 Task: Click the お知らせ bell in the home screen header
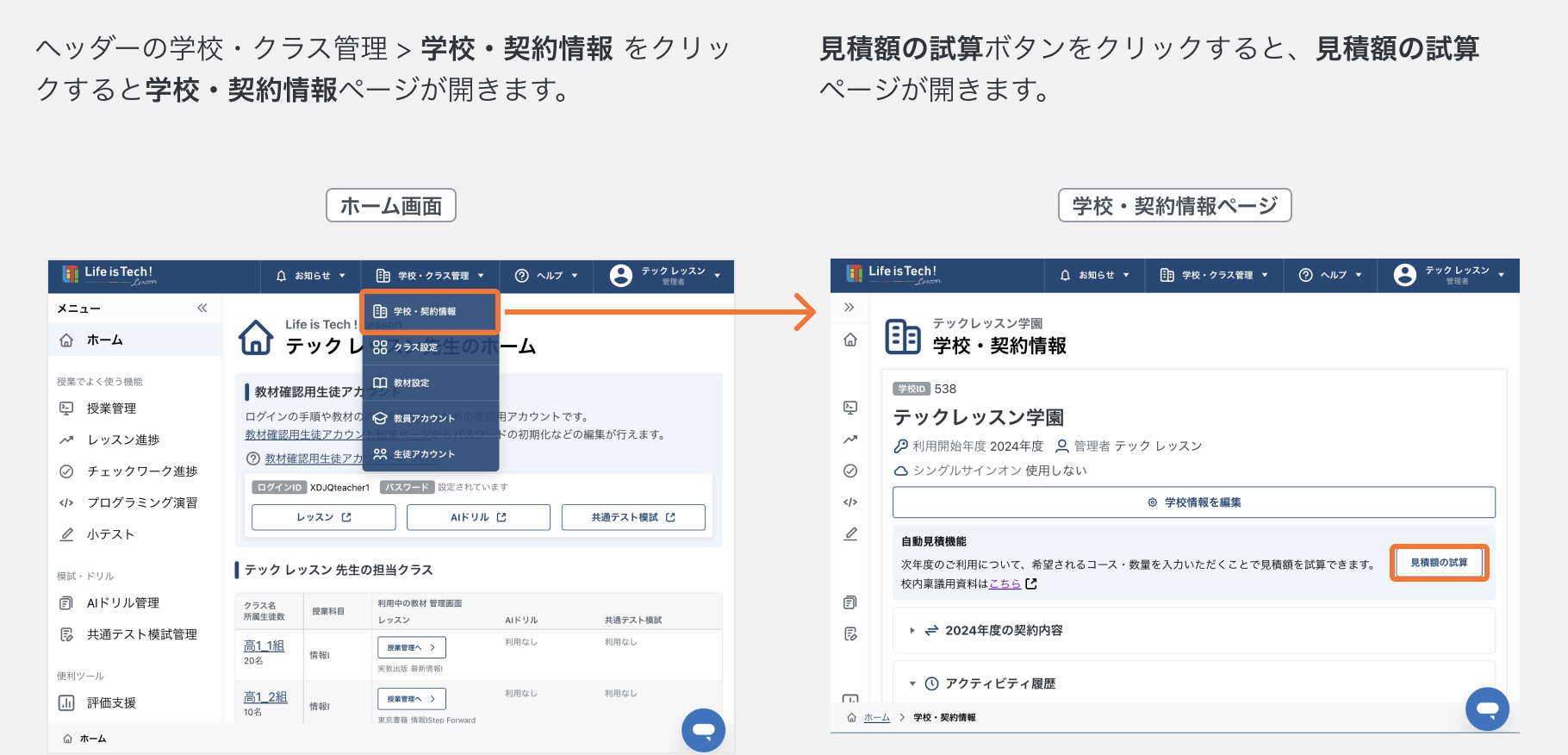point(310,276)
